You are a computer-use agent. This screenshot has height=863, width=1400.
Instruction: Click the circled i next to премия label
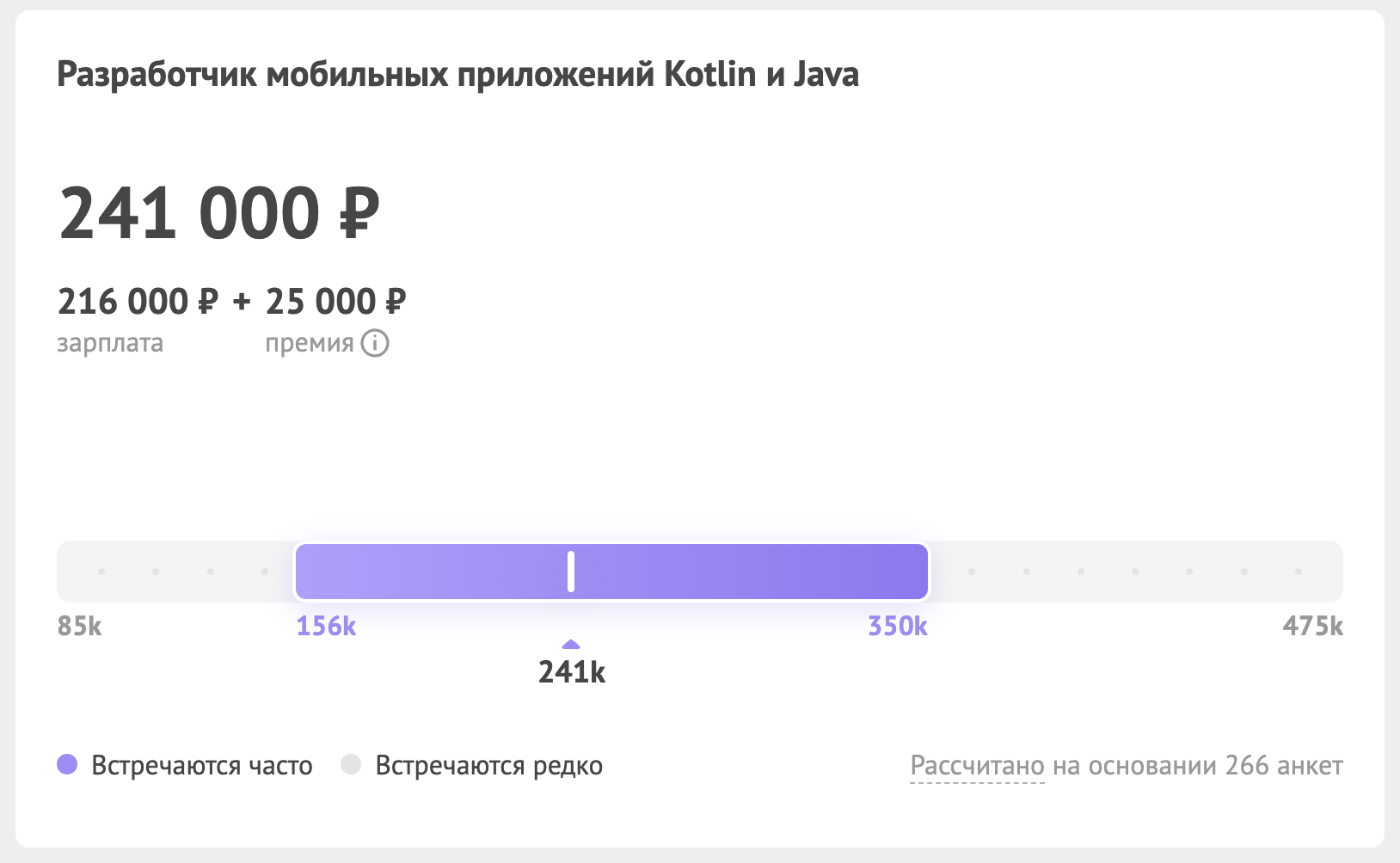pyautogui.click(x=375, y=343)
